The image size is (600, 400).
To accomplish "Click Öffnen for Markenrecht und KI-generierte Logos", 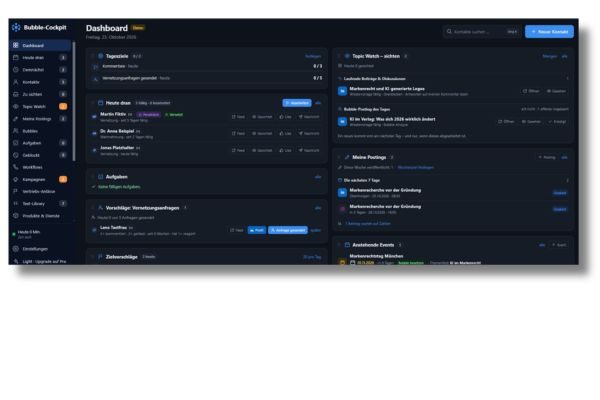I will 531,91.
